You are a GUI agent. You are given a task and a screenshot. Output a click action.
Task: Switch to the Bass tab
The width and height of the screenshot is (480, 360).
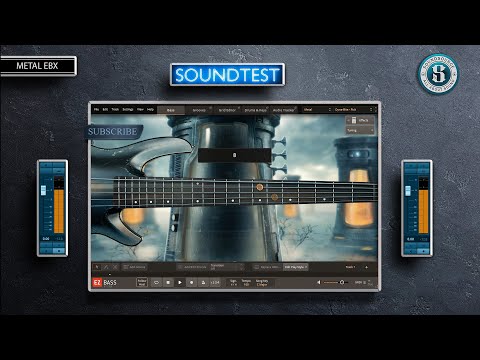point(171,110)
